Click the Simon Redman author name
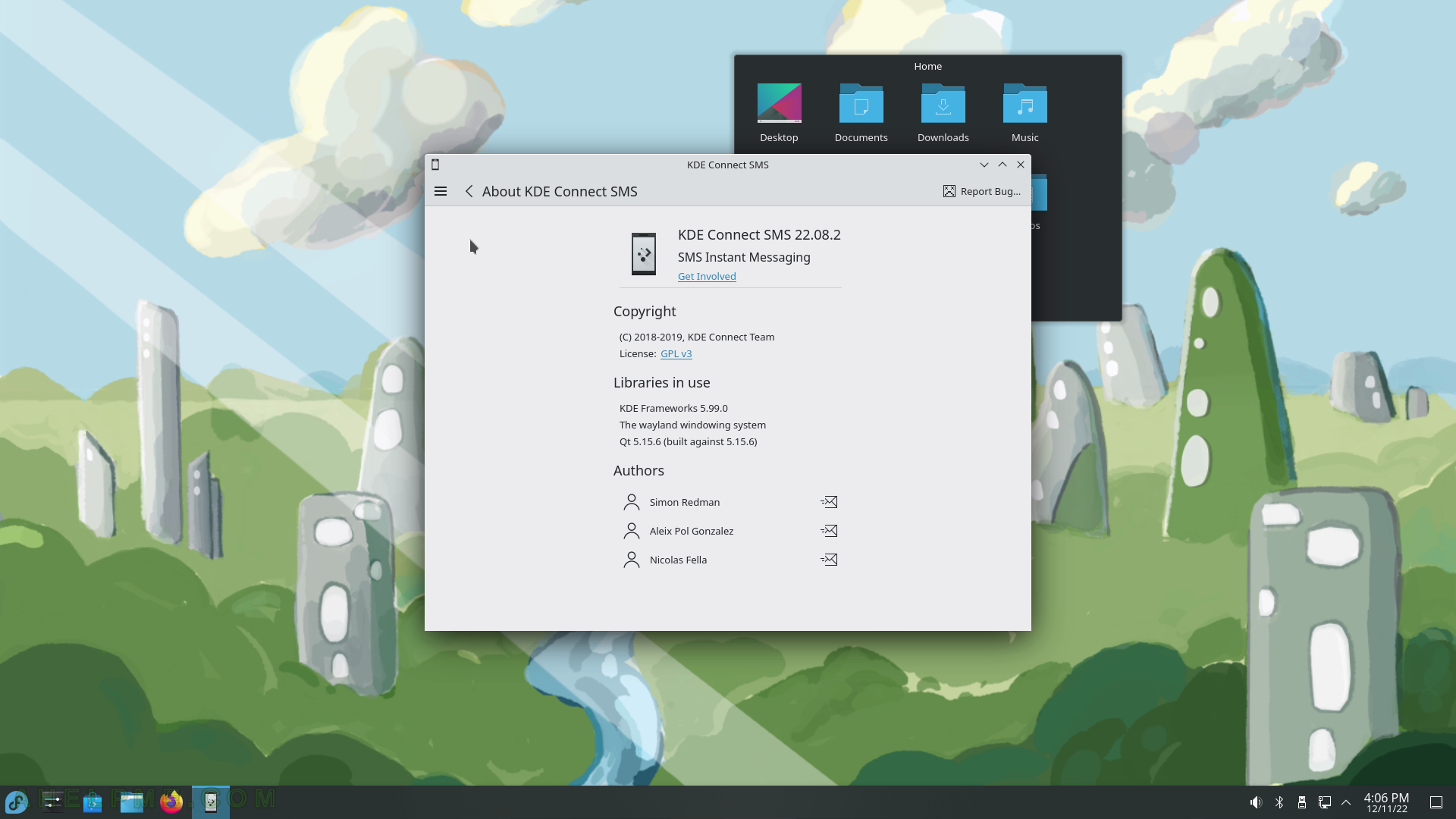Viewport: 1456px width, 819px height. pyautogui.click(x=685, y=502)
